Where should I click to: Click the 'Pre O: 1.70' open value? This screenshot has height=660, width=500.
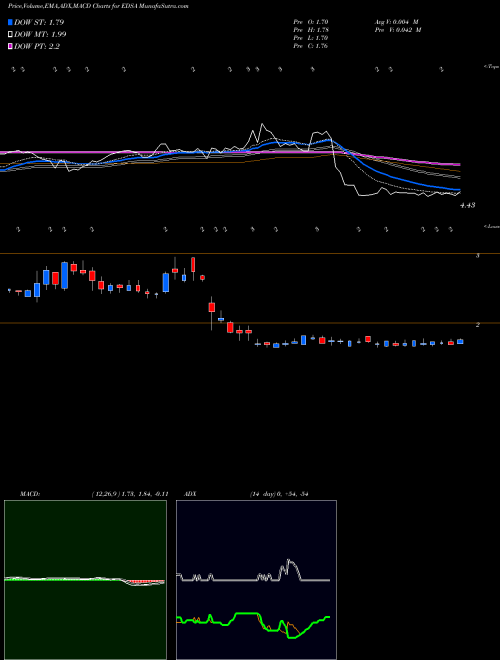point(311,22)
